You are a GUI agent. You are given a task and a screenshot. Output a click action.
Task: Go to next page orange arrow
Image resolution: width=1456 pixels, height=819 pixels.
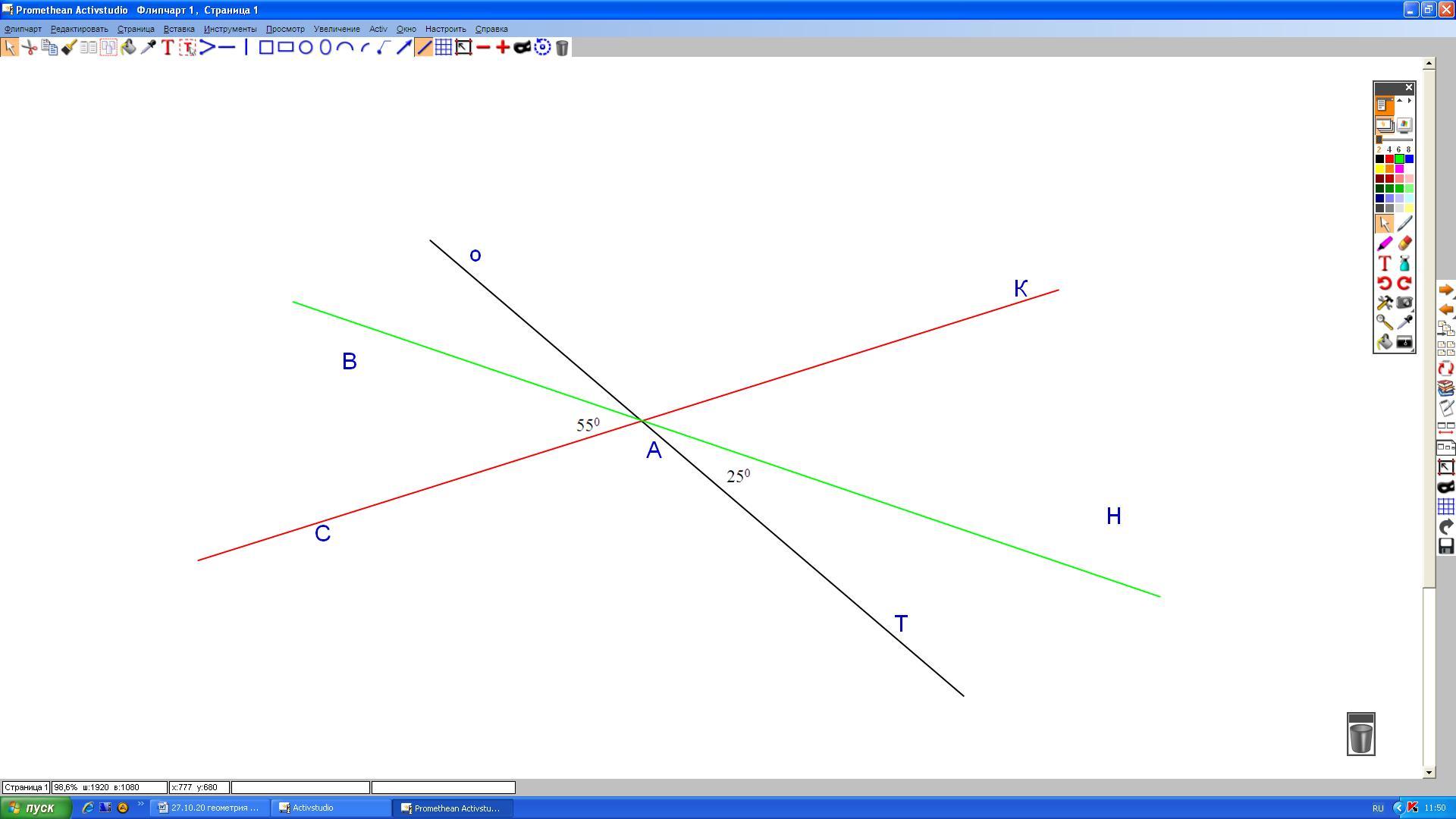click(x=1445, y=290)
